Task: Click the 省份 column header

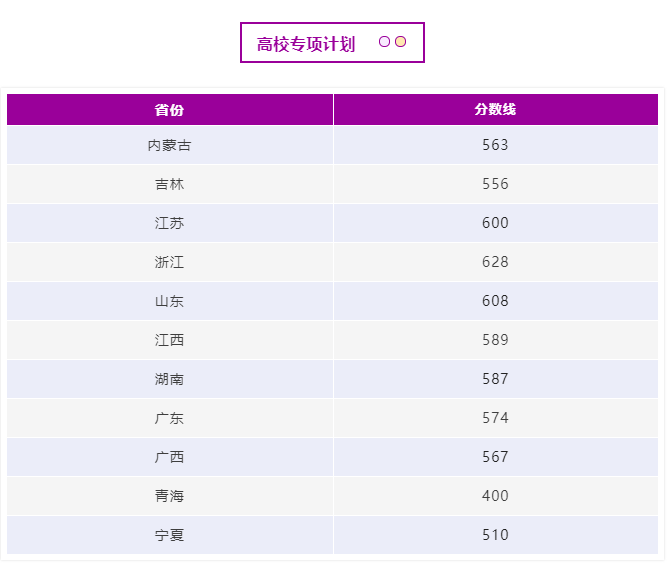Action: click(169, 110)
